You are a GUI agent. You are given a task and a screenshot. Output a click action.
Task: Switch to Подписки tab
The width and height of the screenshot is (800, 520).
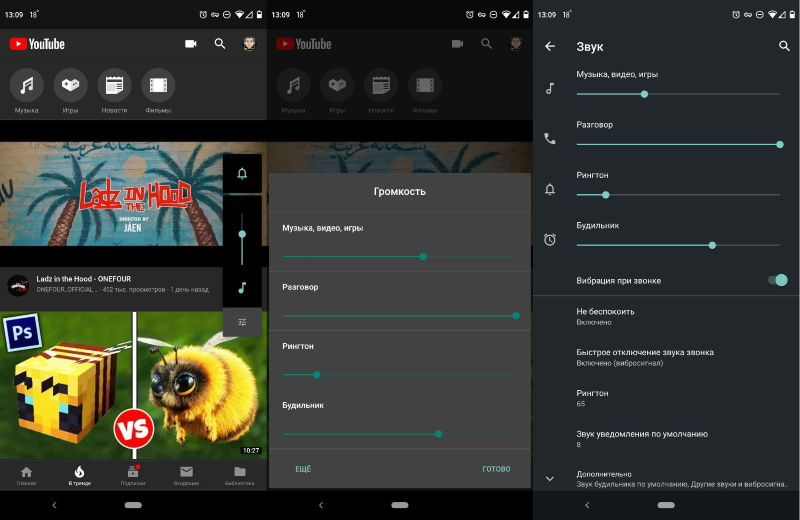133,476
